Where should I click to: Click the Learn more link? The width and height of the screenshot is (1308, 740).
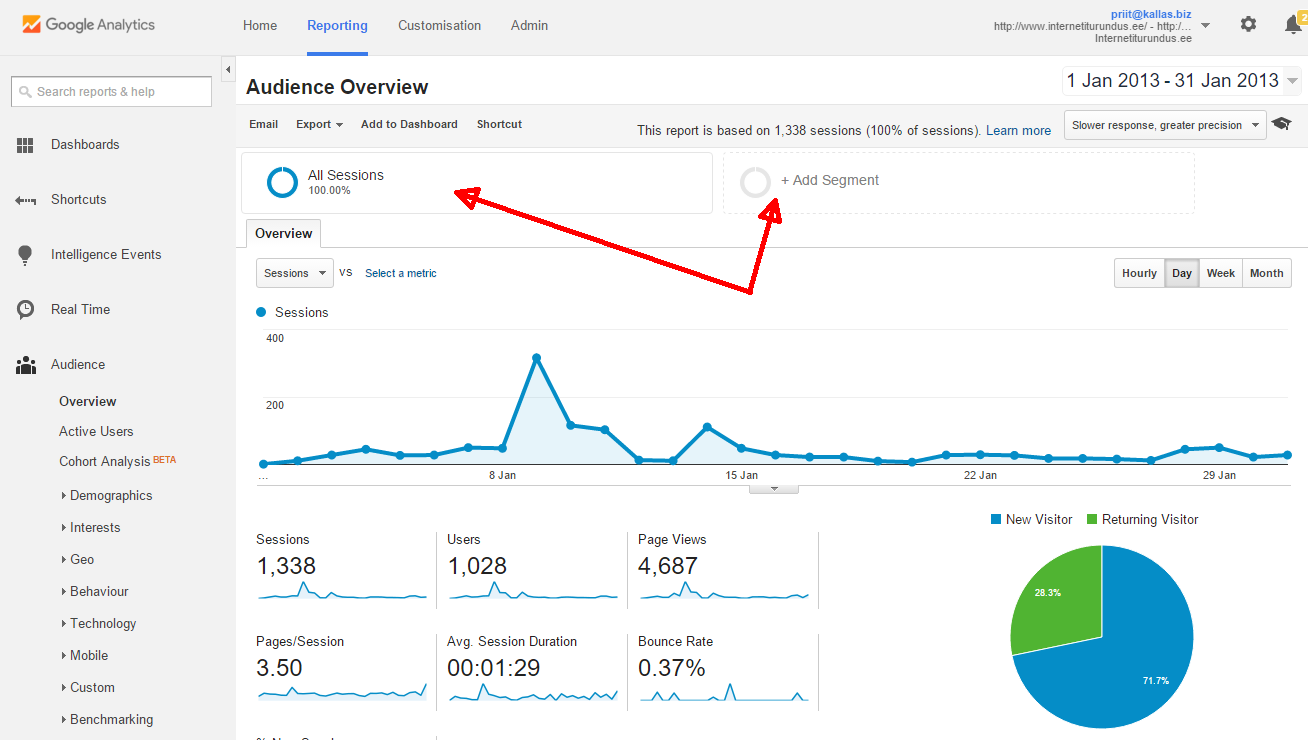coord(1018,130)
